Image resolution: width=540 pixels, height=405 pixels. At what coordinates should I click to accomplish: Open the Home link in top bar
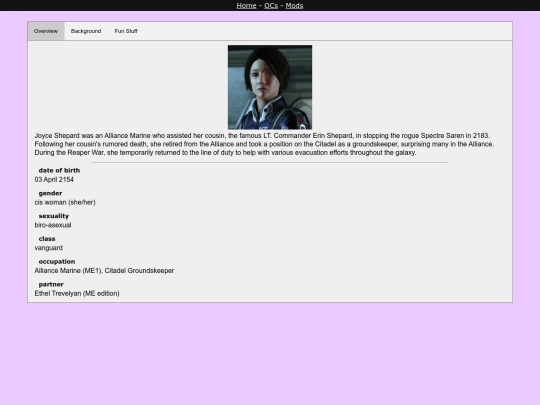[x=246, y=6]
